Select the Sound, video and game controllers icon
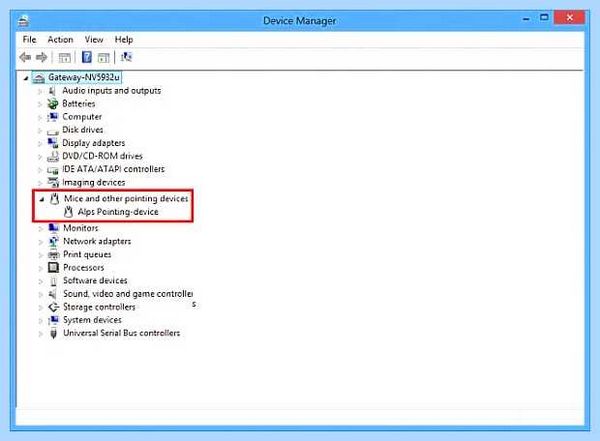The image size is (600, 441). tap(53, 294)
